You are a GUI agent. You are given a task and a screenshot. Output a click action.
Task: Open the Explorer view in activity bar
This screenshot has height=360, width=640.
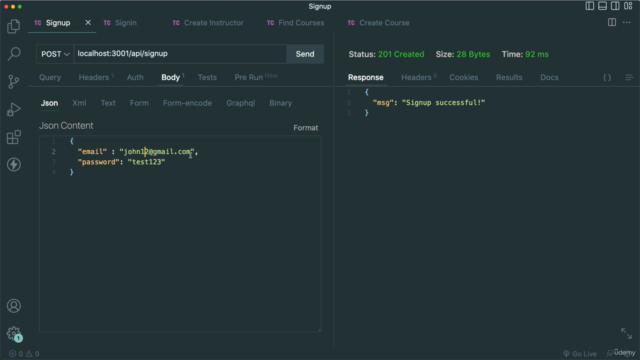coord(13,27)
